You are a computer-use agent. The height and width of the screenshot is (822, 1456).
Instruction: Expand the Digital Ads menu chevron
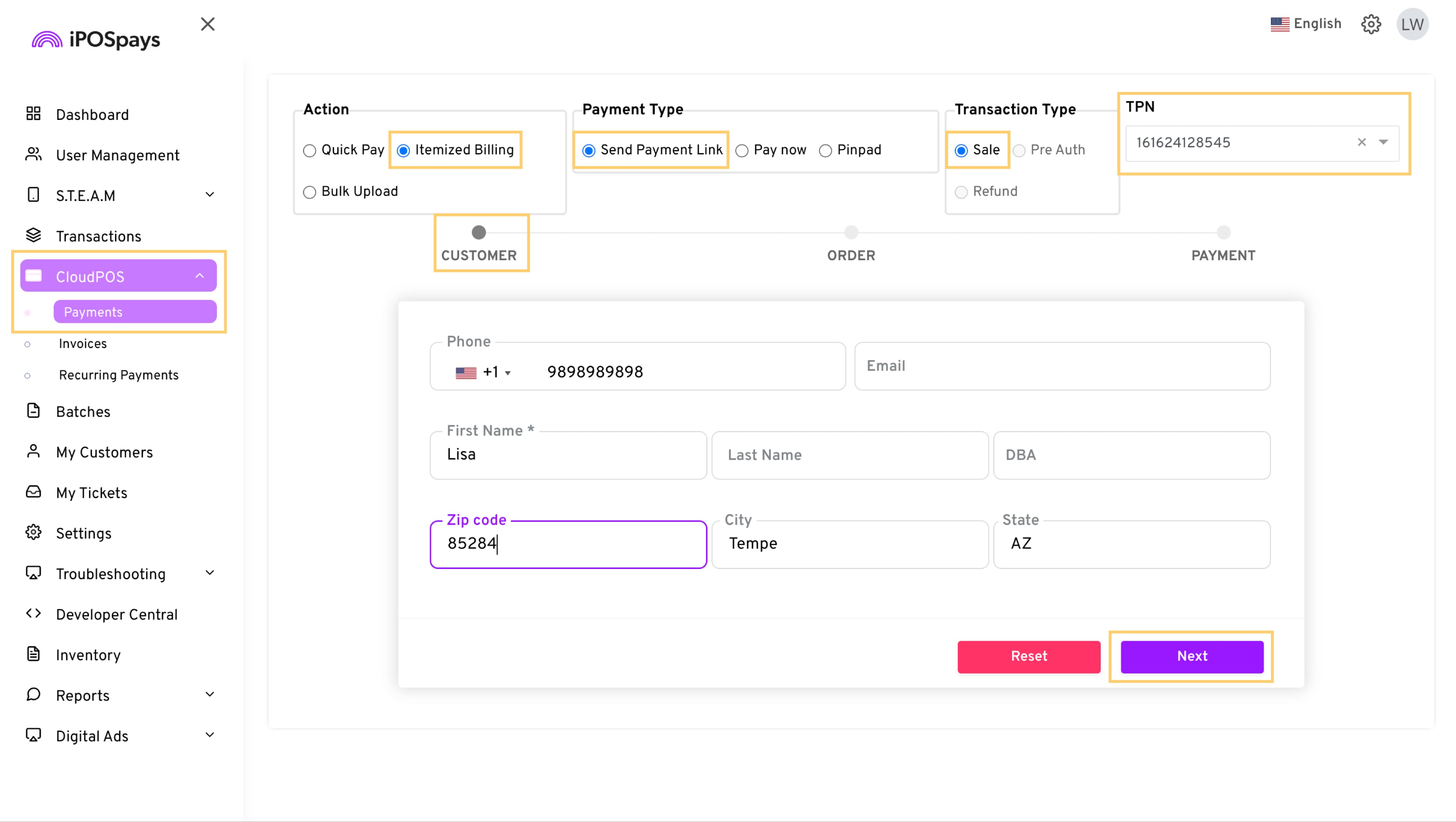pos(210,735)
